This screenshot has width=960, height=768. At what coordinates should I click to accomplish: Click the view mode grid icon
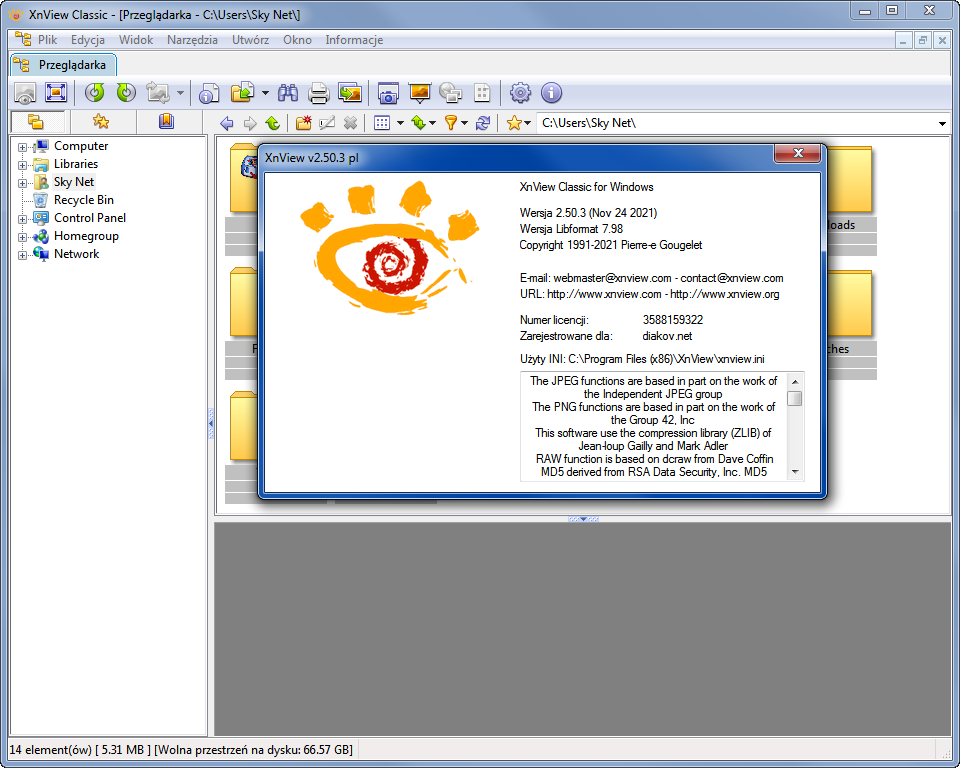382,123
